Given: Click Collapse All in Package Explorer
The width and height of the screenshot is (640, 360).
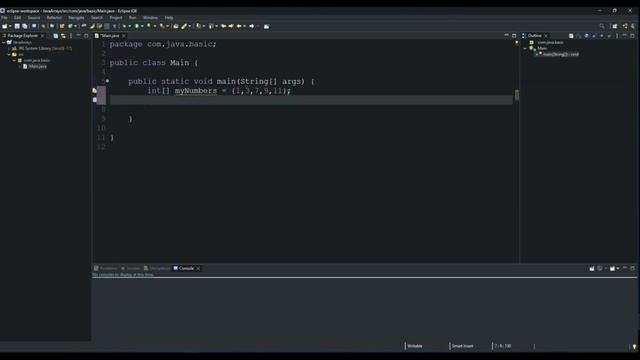Looking at the screenshot, I should pyautogui.click(x=56, y=36).
